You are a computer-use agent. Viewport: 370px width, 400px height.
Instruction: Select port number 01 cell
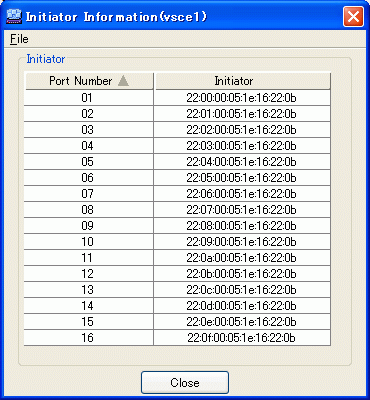89,98
